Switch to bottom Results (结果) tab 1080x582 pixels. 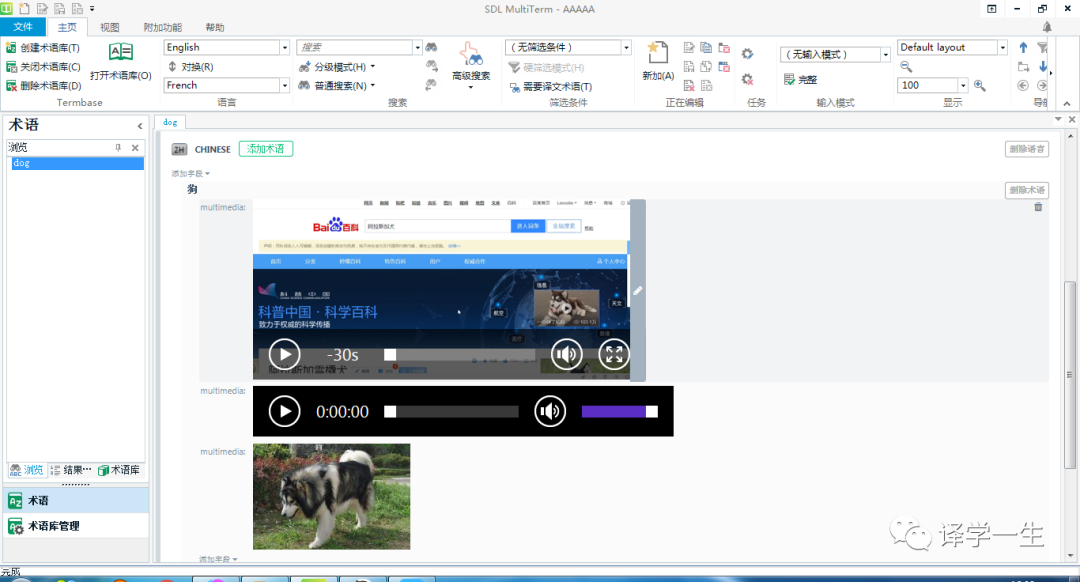tap(71, 470)
